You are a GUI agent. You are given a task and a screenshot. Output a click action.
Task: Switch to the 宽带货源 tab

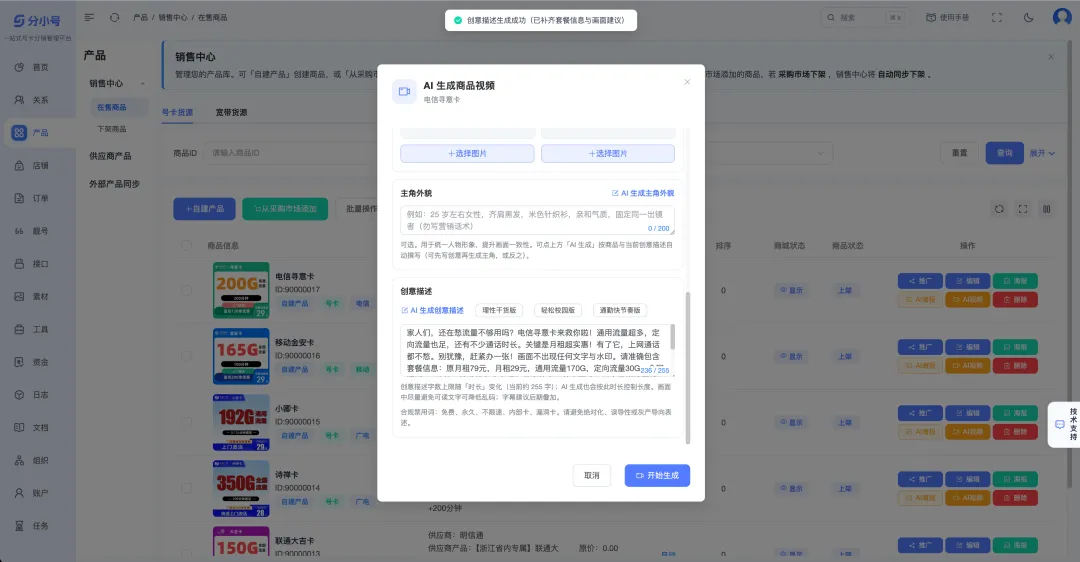pyautogui.click(x=231, y=112)
